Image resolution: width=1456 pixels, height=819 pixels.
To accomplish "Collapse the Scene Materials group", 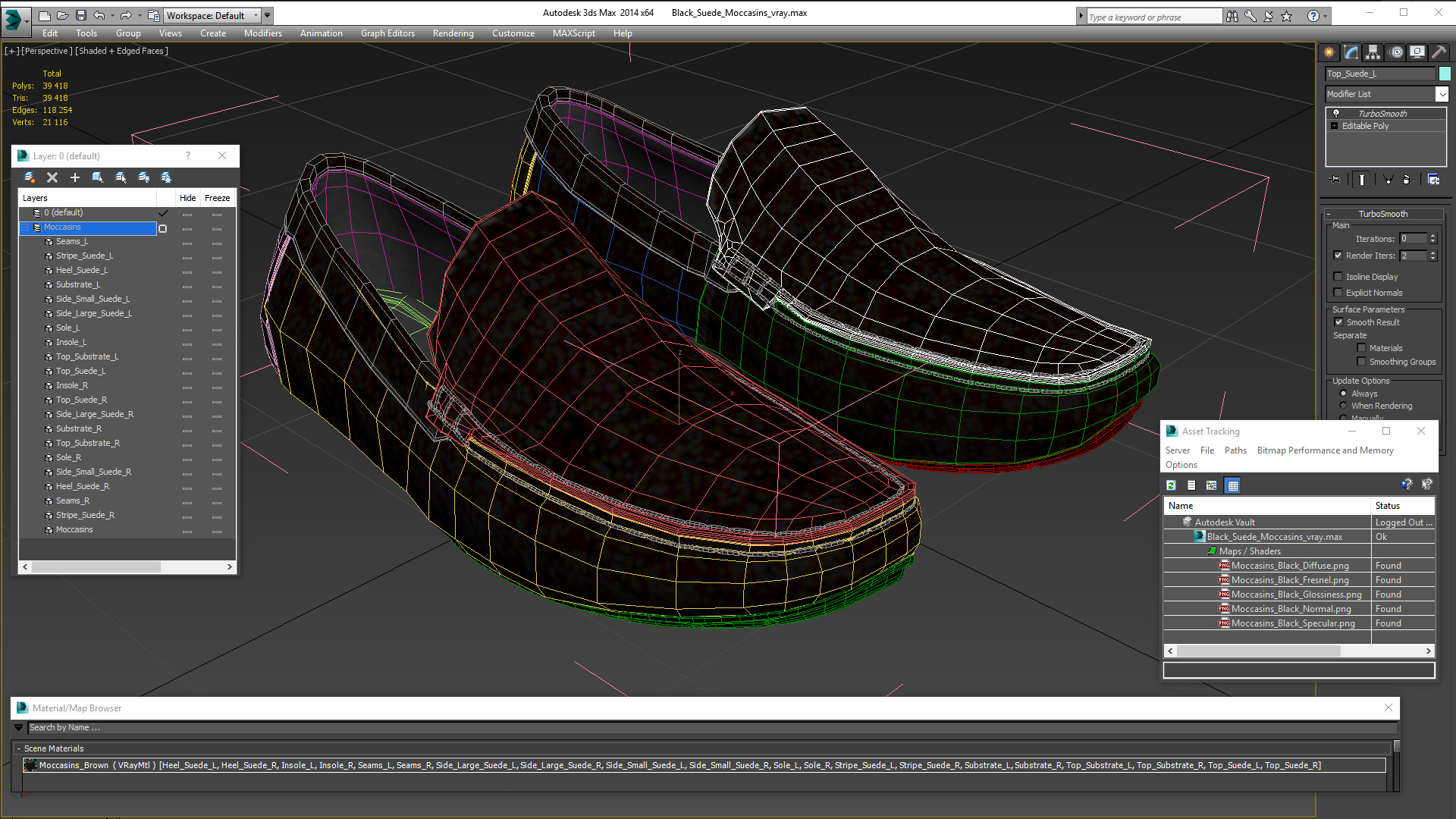I will point(19,748).
